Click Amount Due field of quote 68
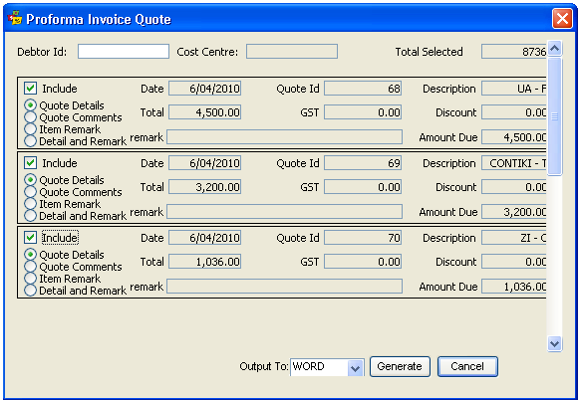Image resolution: width=580 pixels, height=401 pixels. [x=514, y=137]
